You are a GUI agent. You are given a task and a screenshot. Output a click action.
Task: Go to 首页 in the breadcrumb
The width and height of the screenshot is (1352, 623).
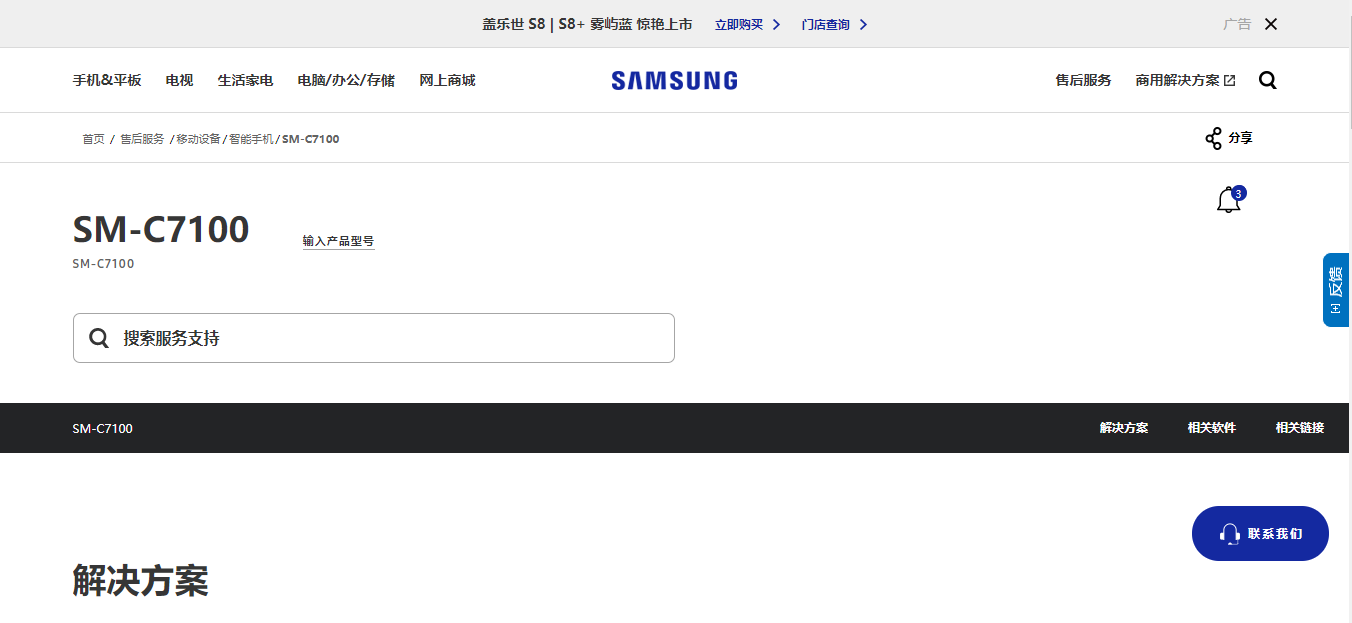click(93, 139)
